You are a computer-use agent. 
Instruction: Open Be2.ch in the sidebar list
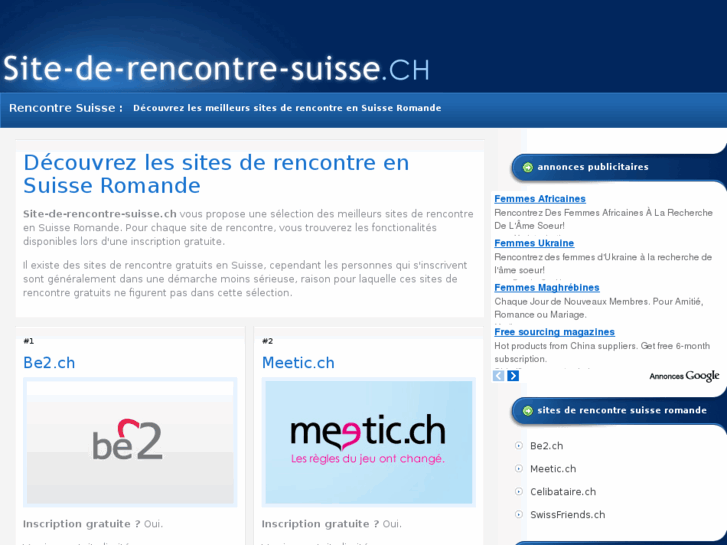[547, 446]
